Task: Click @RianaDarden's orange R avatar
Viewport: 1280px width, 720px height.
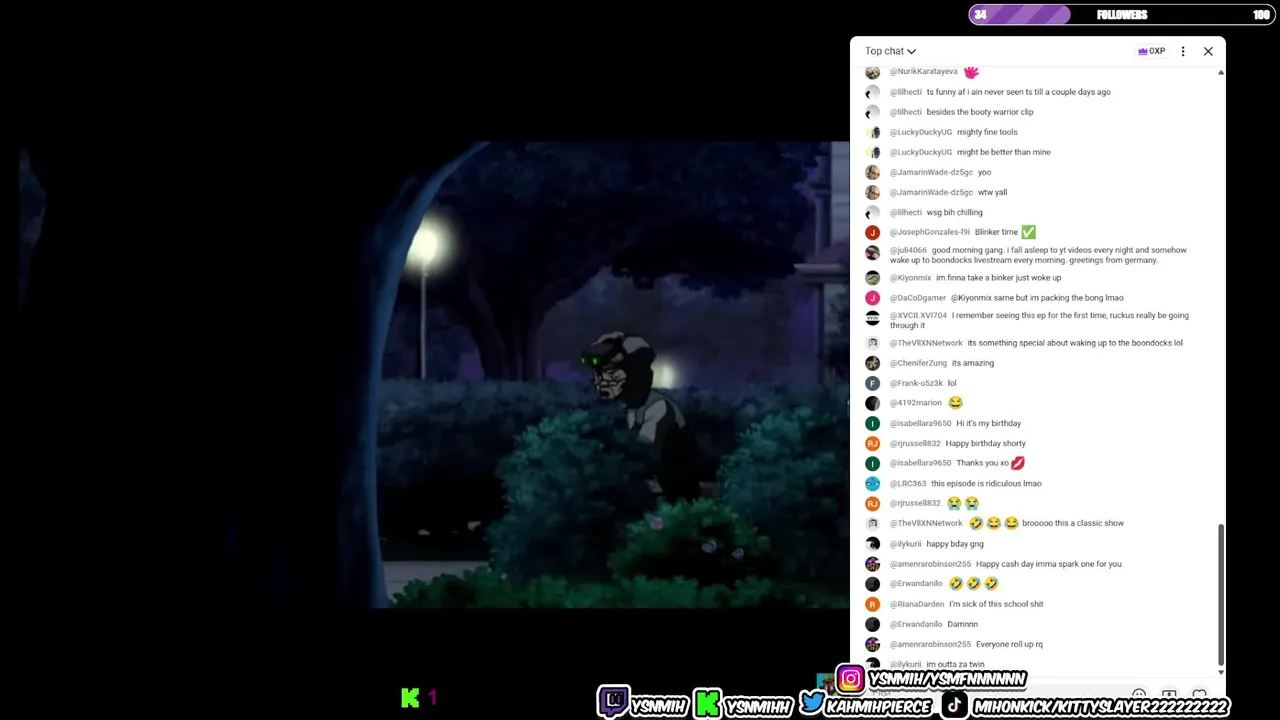Action: [873, 604]
